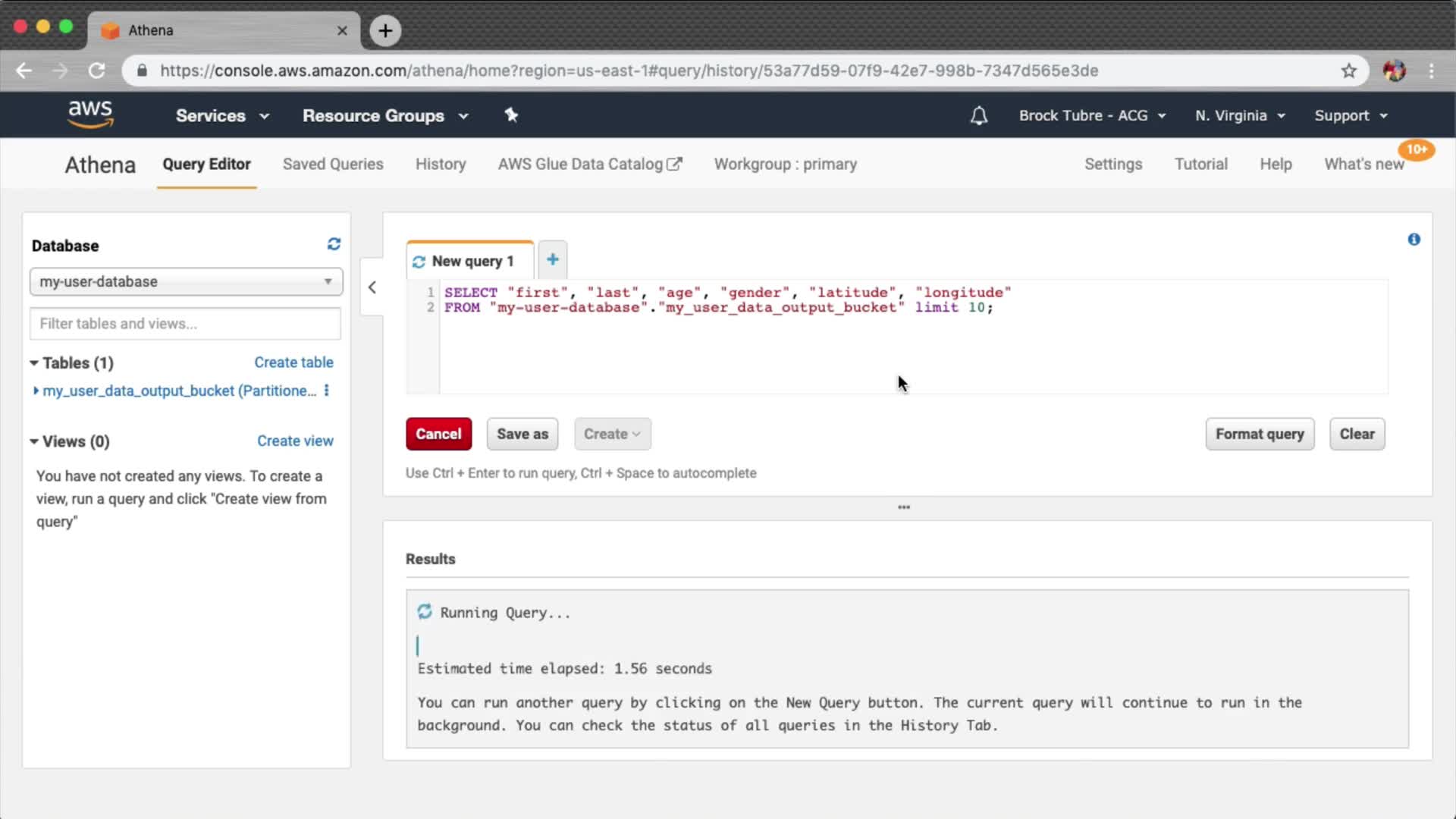Click the Create table link
1456x819 pixels.
tap(293, 362)
